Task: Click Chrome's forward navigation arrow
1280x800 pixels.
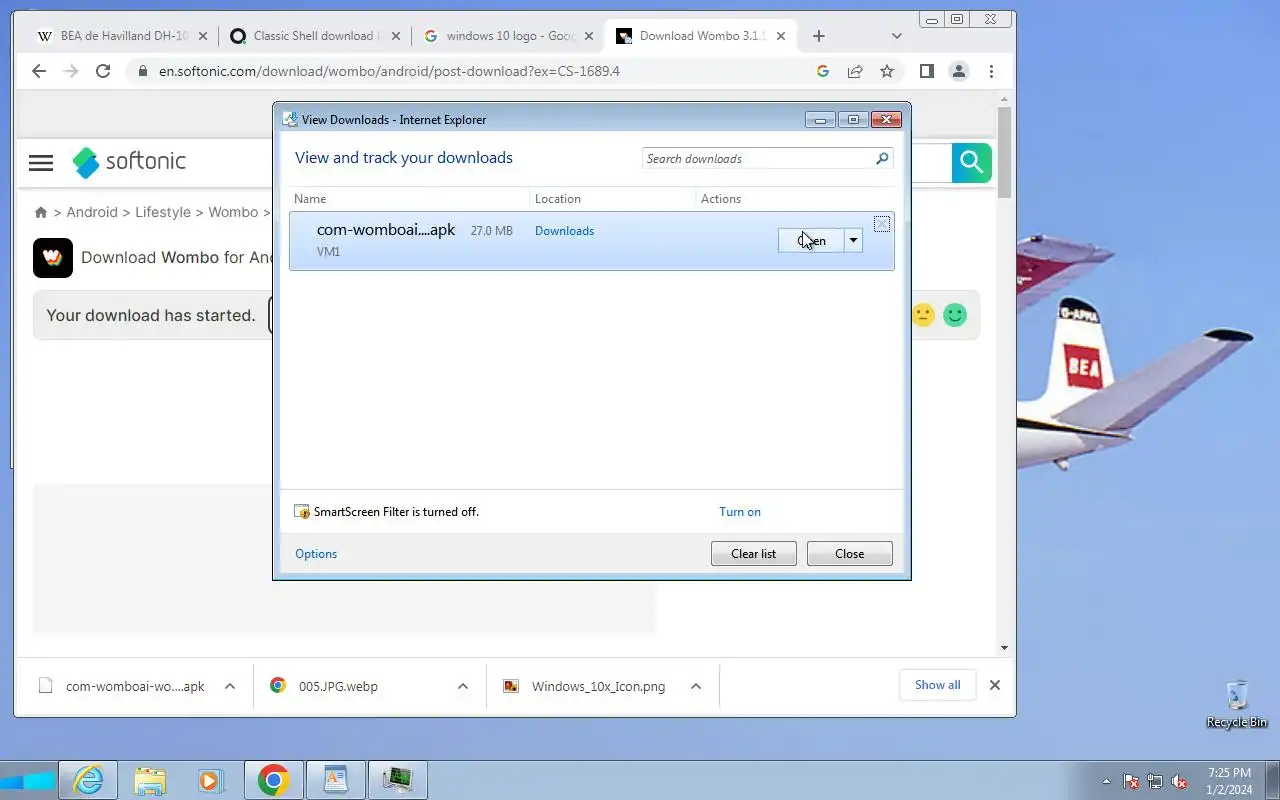Action: [71, 71]
